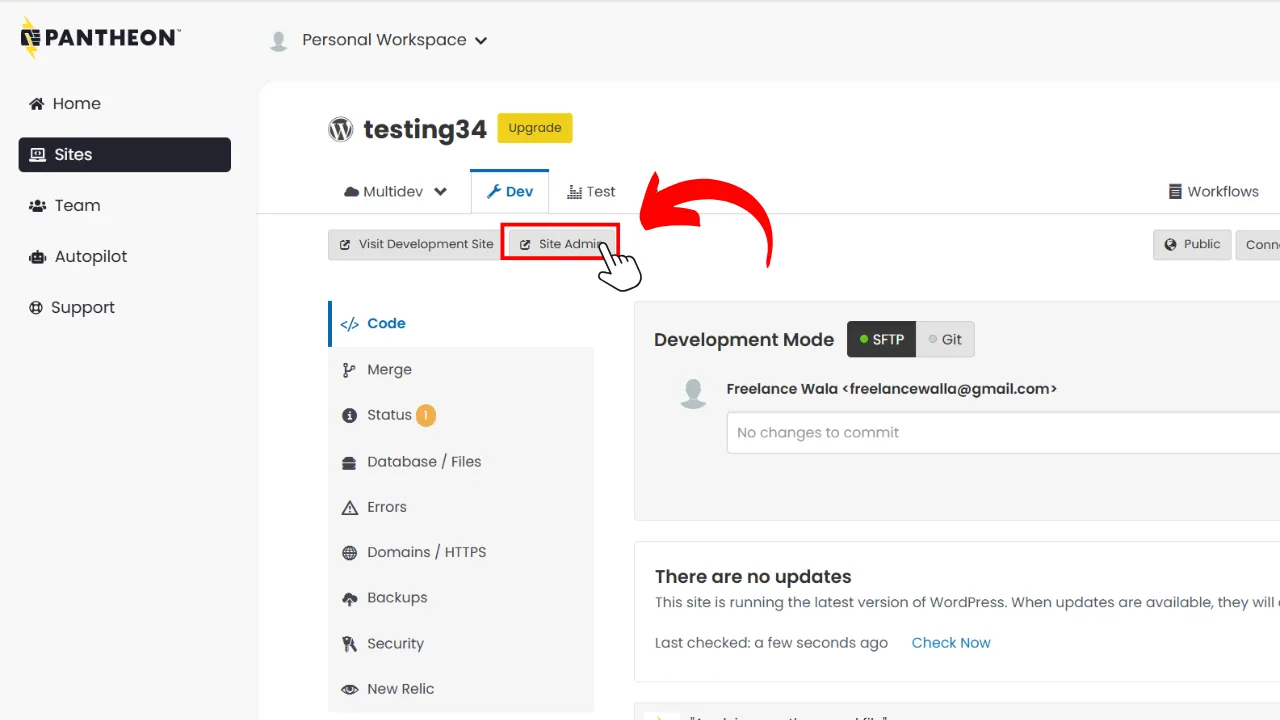Click the orange Status badge 1
The image size is (1280, 720).
click(426, 415)
